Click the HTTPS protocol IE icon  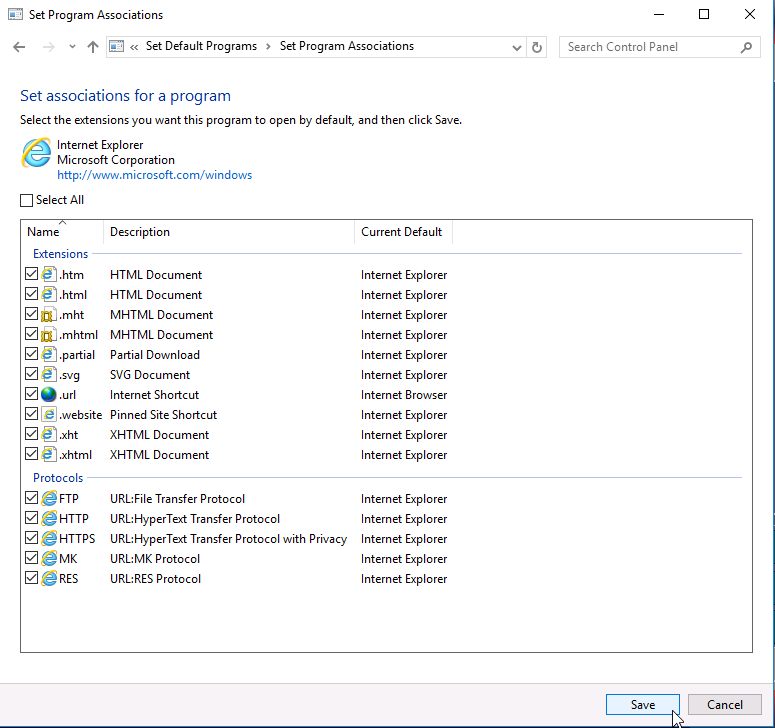49,539
